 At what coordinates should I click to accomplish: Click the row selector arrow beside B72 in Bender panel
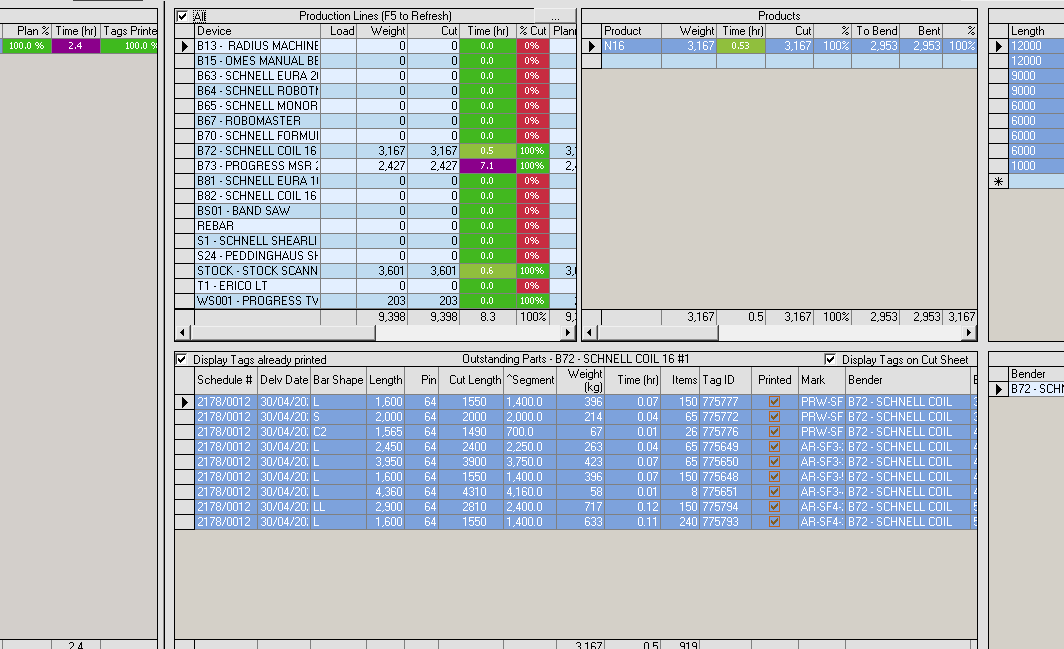[997, 390]
